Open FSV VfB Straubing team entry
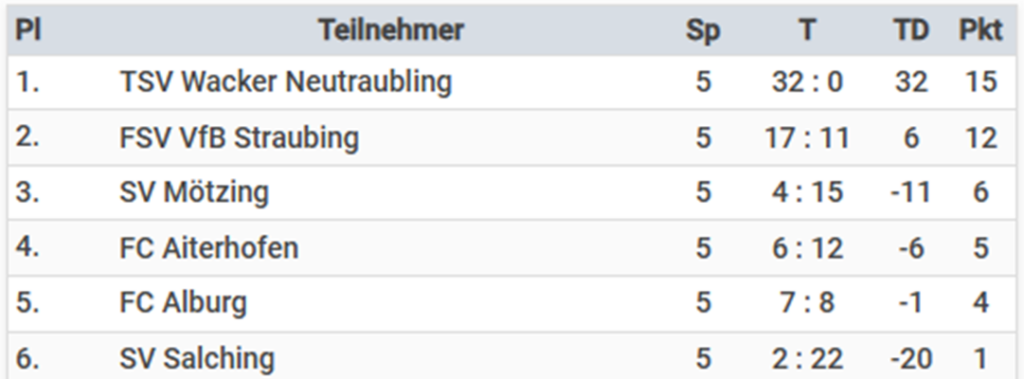This screenshot has width=1024, height=379. coord(239,139)
